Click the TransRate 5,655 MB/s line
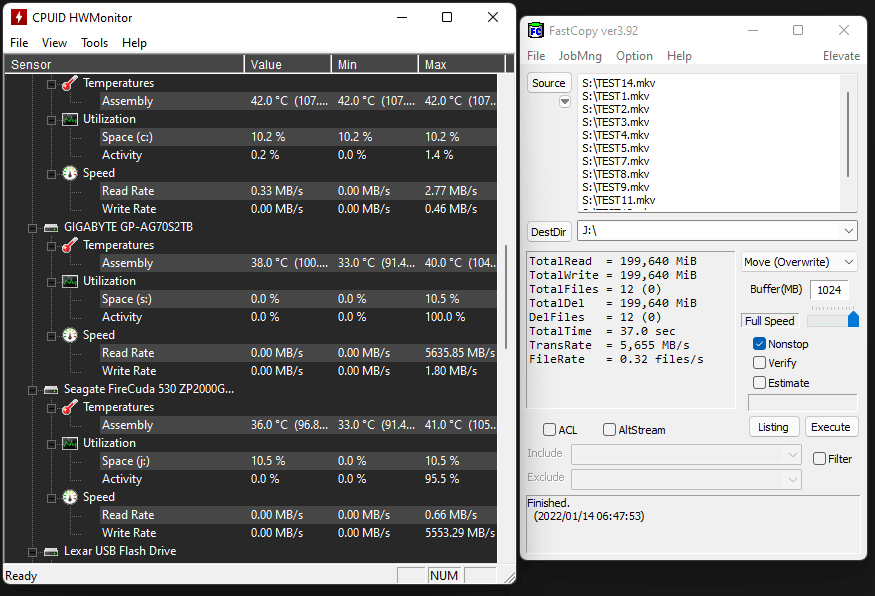This screenshot has height=596, width=875. 609,345
